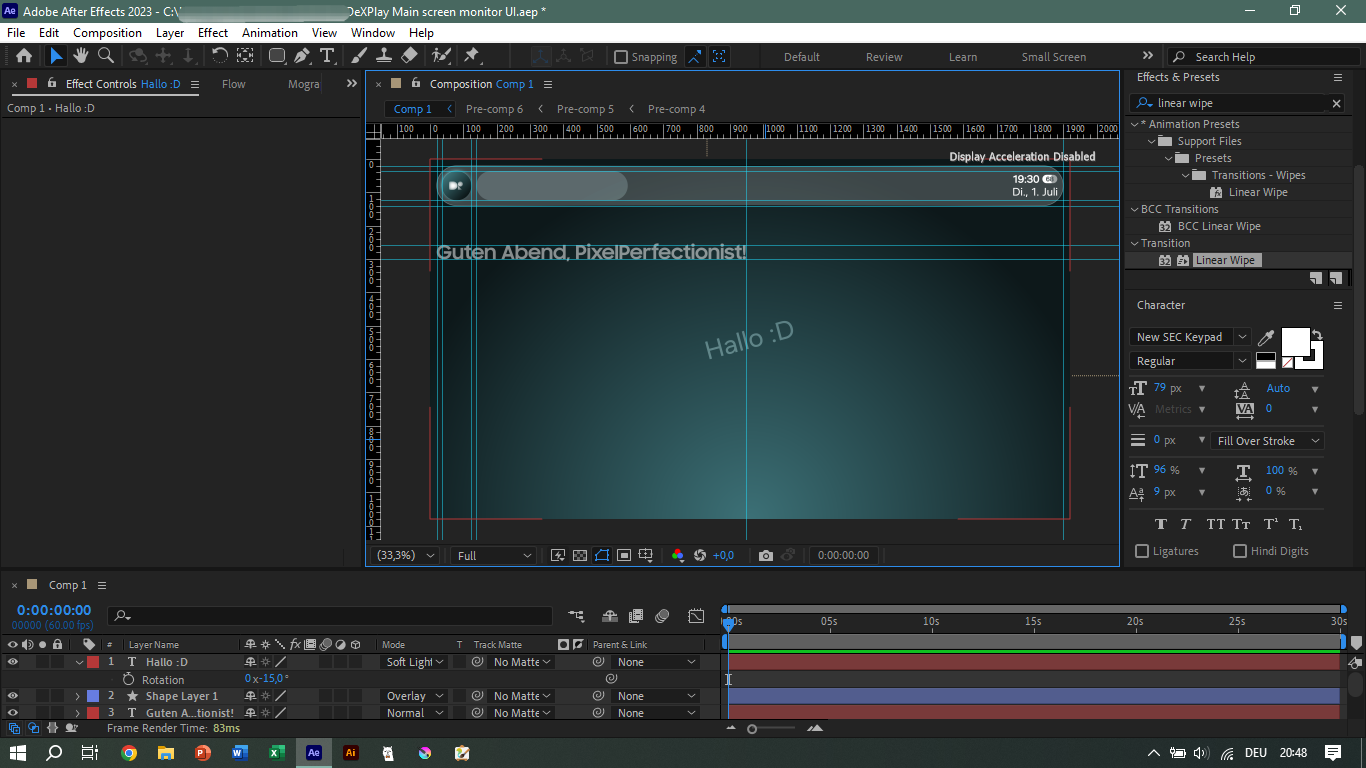Switch to the Review workspace
This screenshot has height=768, width=1366.
(883, 56)
